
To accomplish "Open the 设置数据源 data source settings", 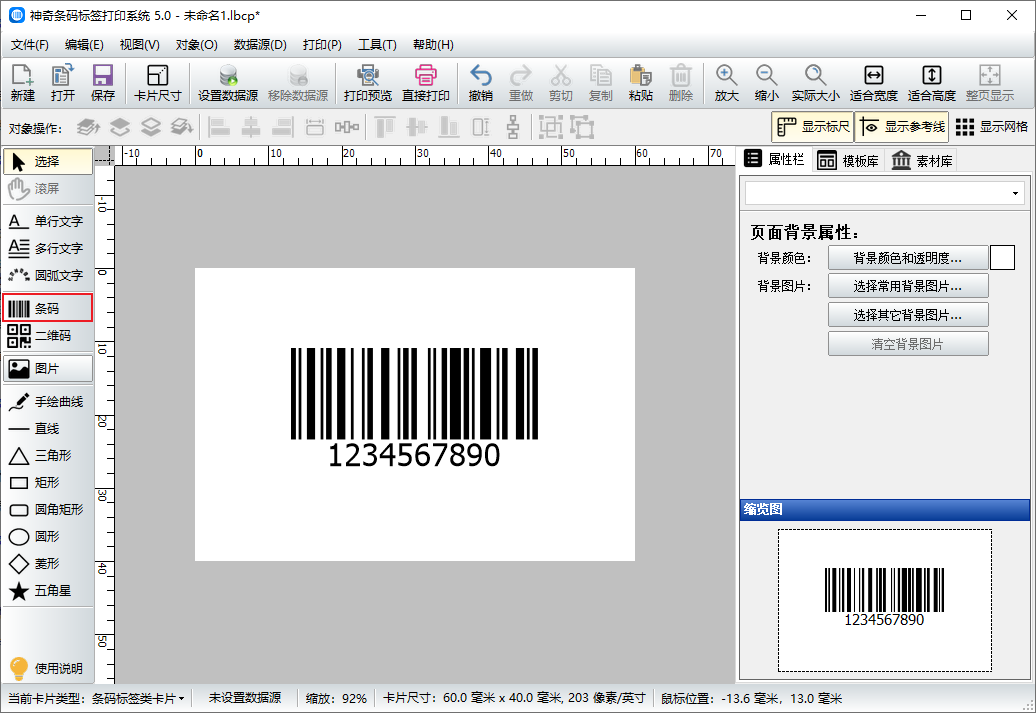I will [228, 83].
